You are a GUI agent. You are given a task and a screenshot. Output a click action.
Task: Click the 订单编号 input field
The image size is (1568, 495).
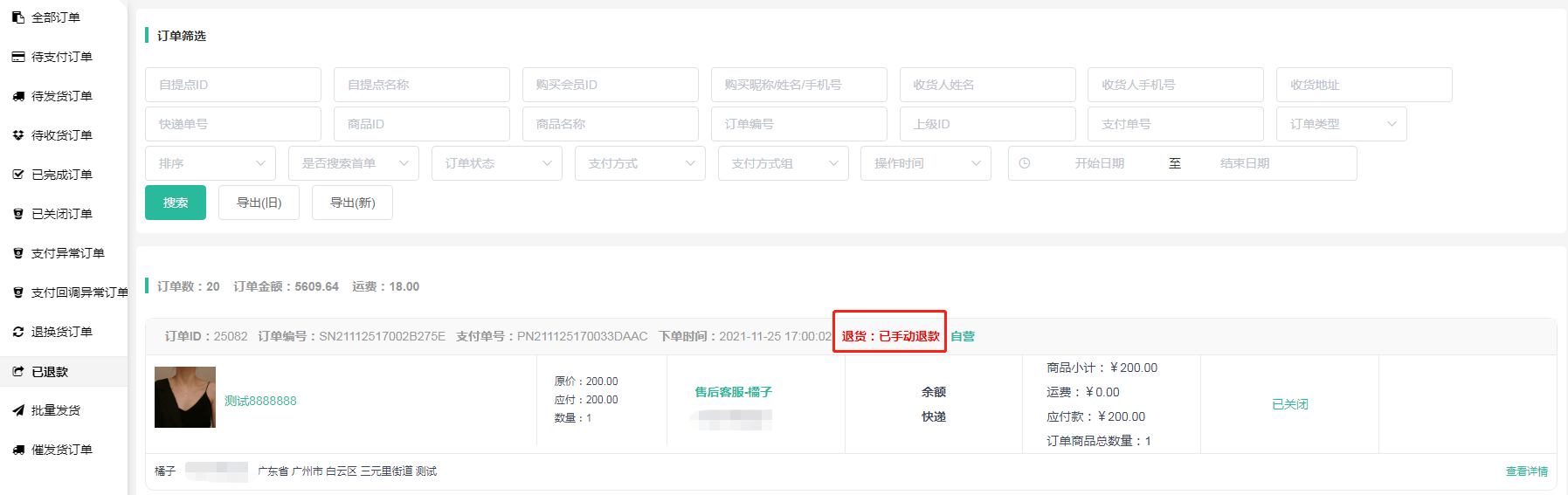pos(799,124)
